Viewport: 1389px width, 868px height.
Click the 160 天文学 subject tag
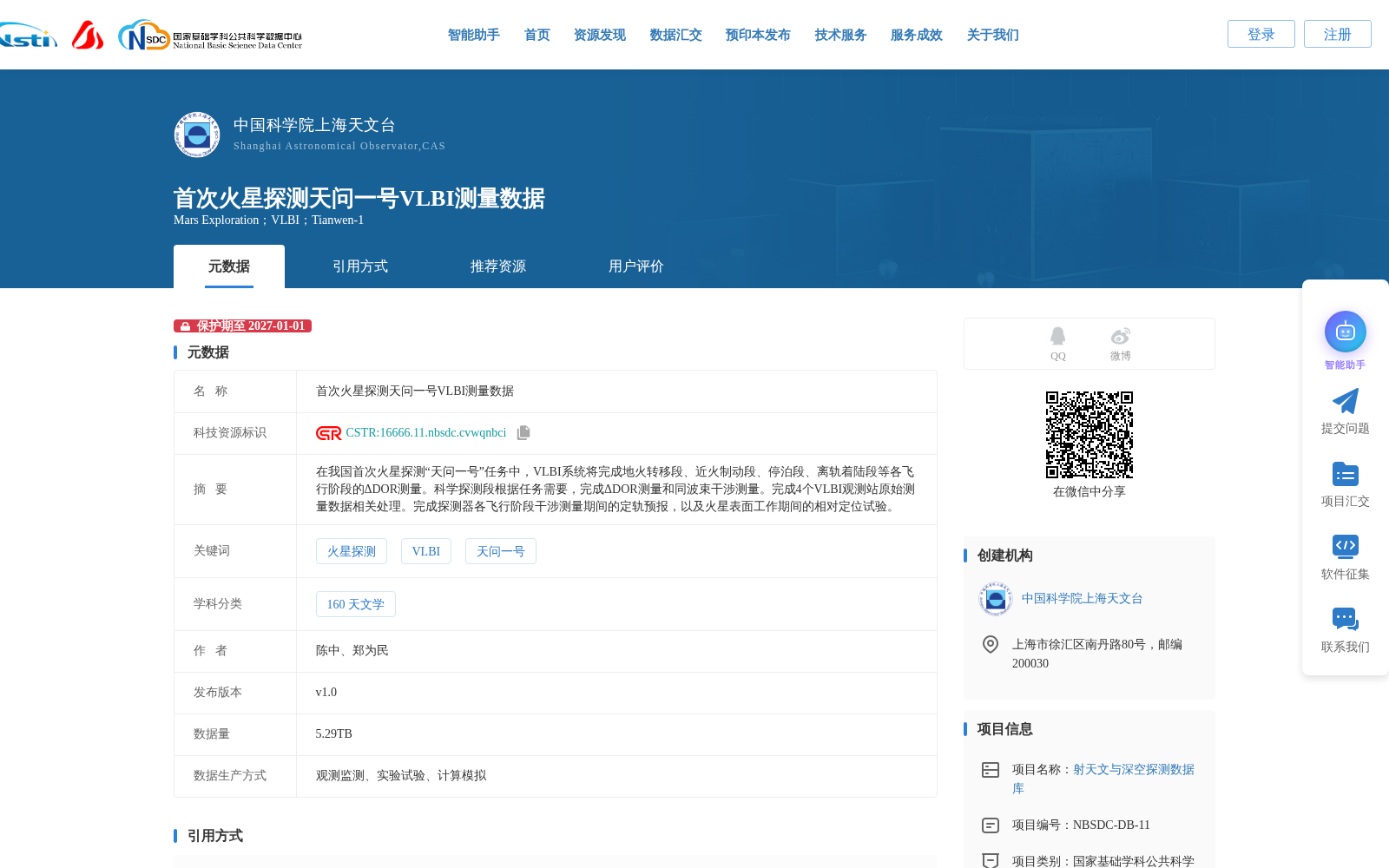pos(356,604)
